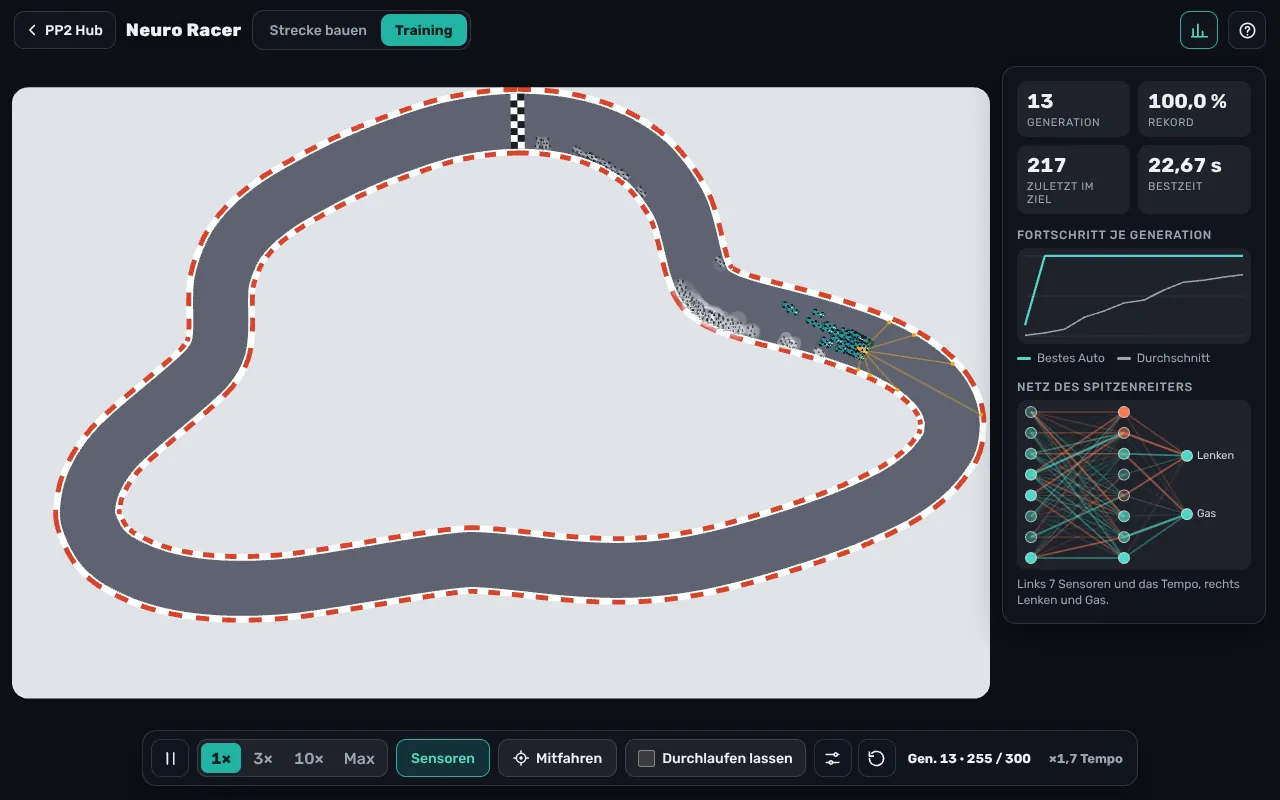Set simulation speed to 10×
The image size is (1280, 800).
point(309,758)
